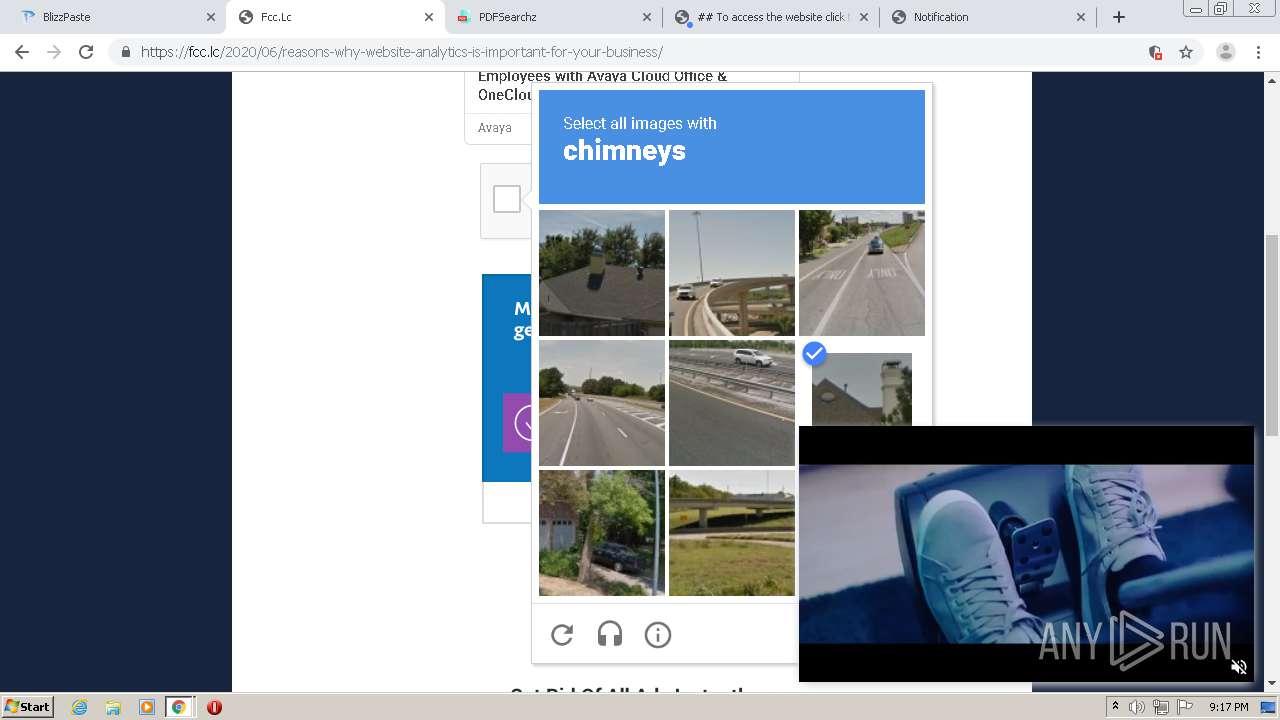This screenshot has width=1280, height=720.
Task: Close the BlizzPaste tab
Action: (210, 17)
